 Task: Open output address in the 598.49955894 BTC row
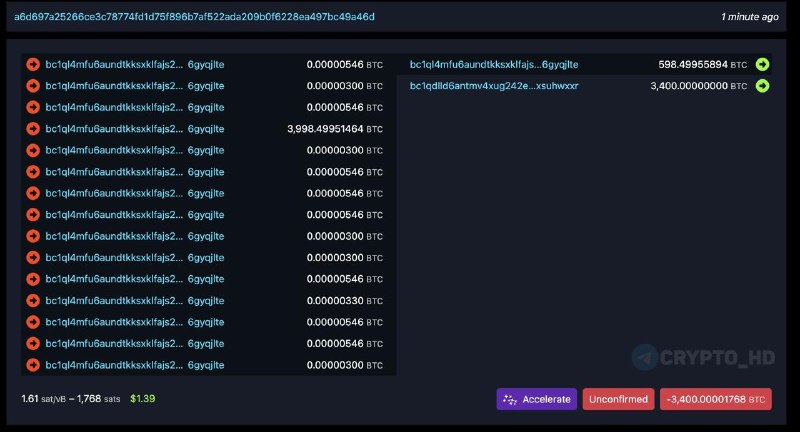click(x=494, y=65)
